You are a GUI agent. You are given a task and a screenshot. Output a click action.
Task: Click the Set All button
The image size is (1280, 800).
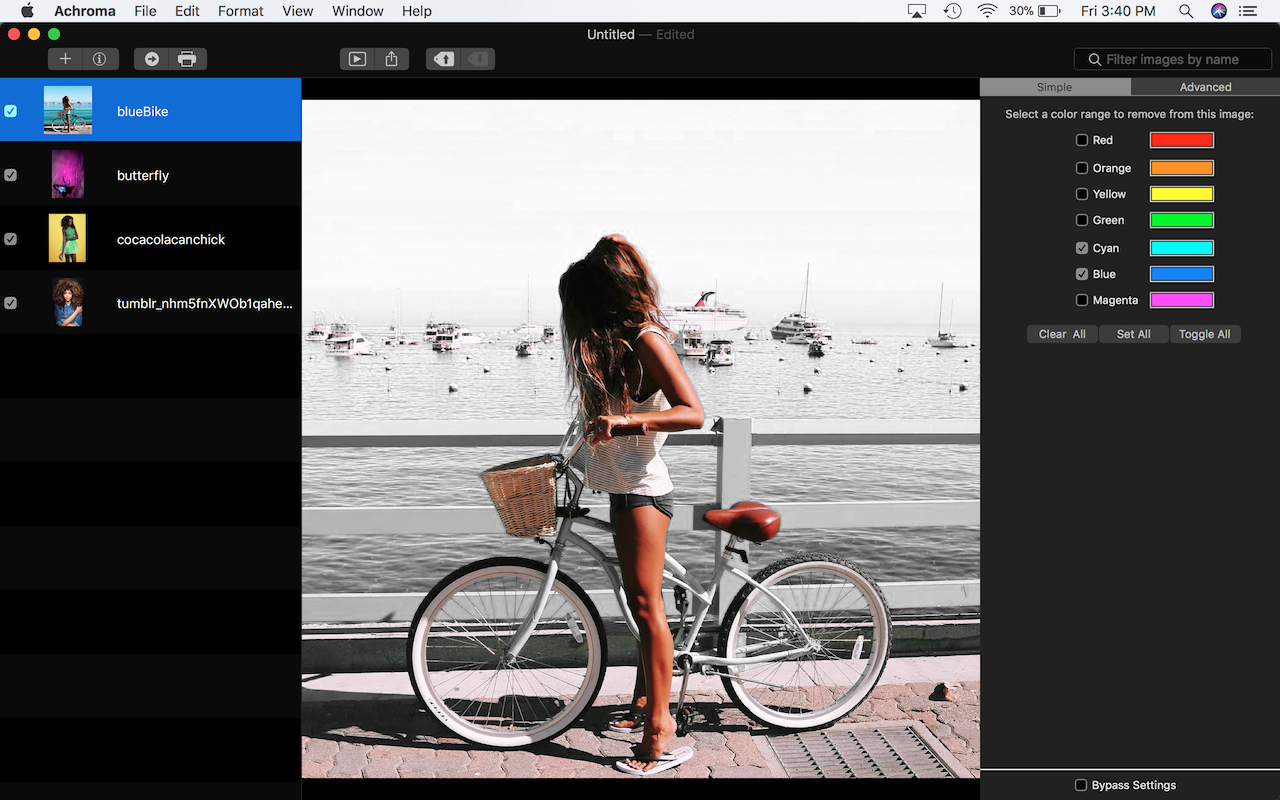(x=1134, y=334)
